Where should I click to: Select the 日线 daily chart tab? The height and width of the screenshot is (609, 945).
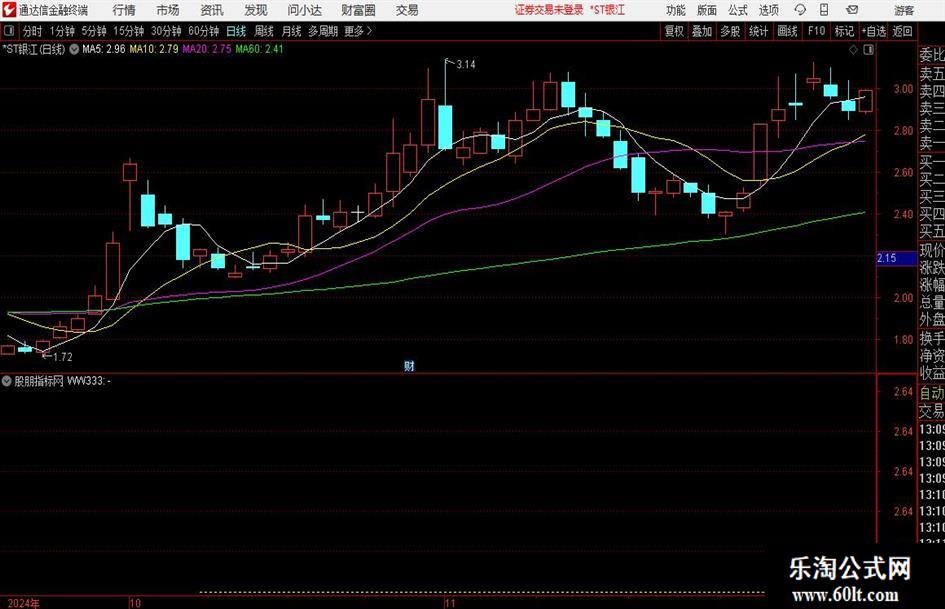coord(236,31)
